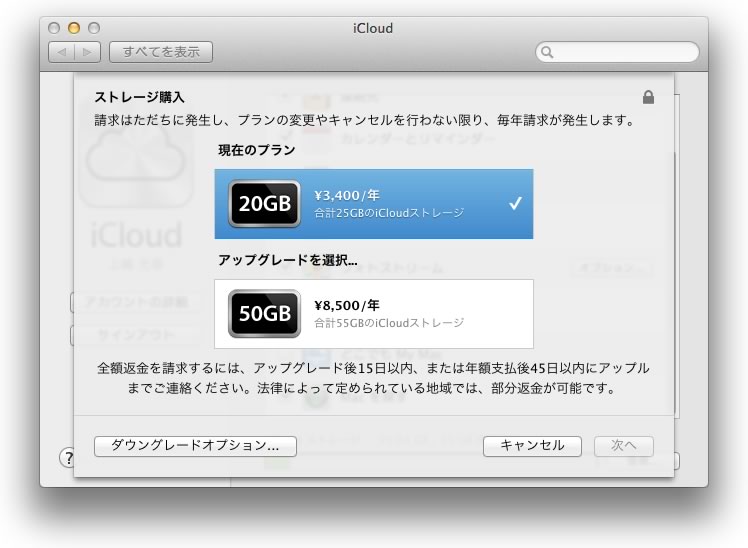The width and height of the screenshot is (748, 548).
Task: Open ダウングレードオプション... button
Action: click(195, 446)
